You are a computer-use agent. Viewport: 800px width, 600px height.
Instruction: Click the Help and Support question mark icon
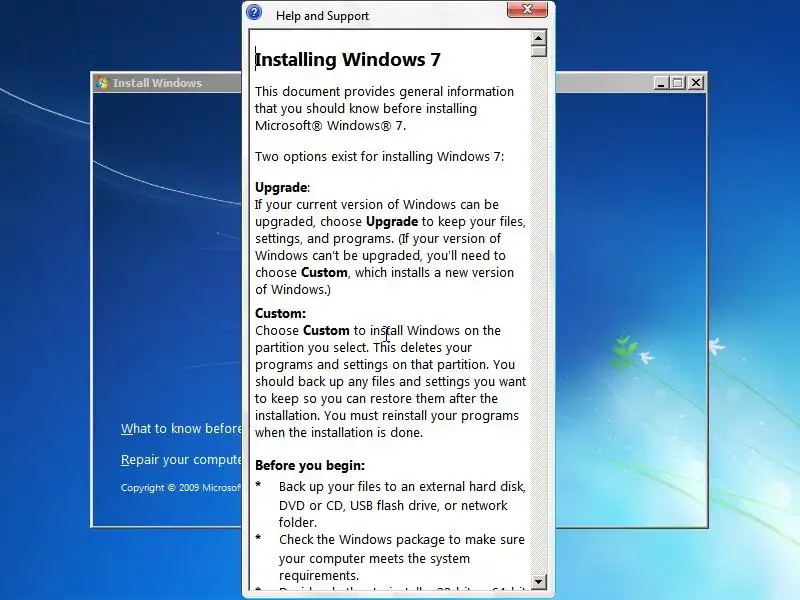pos(254,12)
